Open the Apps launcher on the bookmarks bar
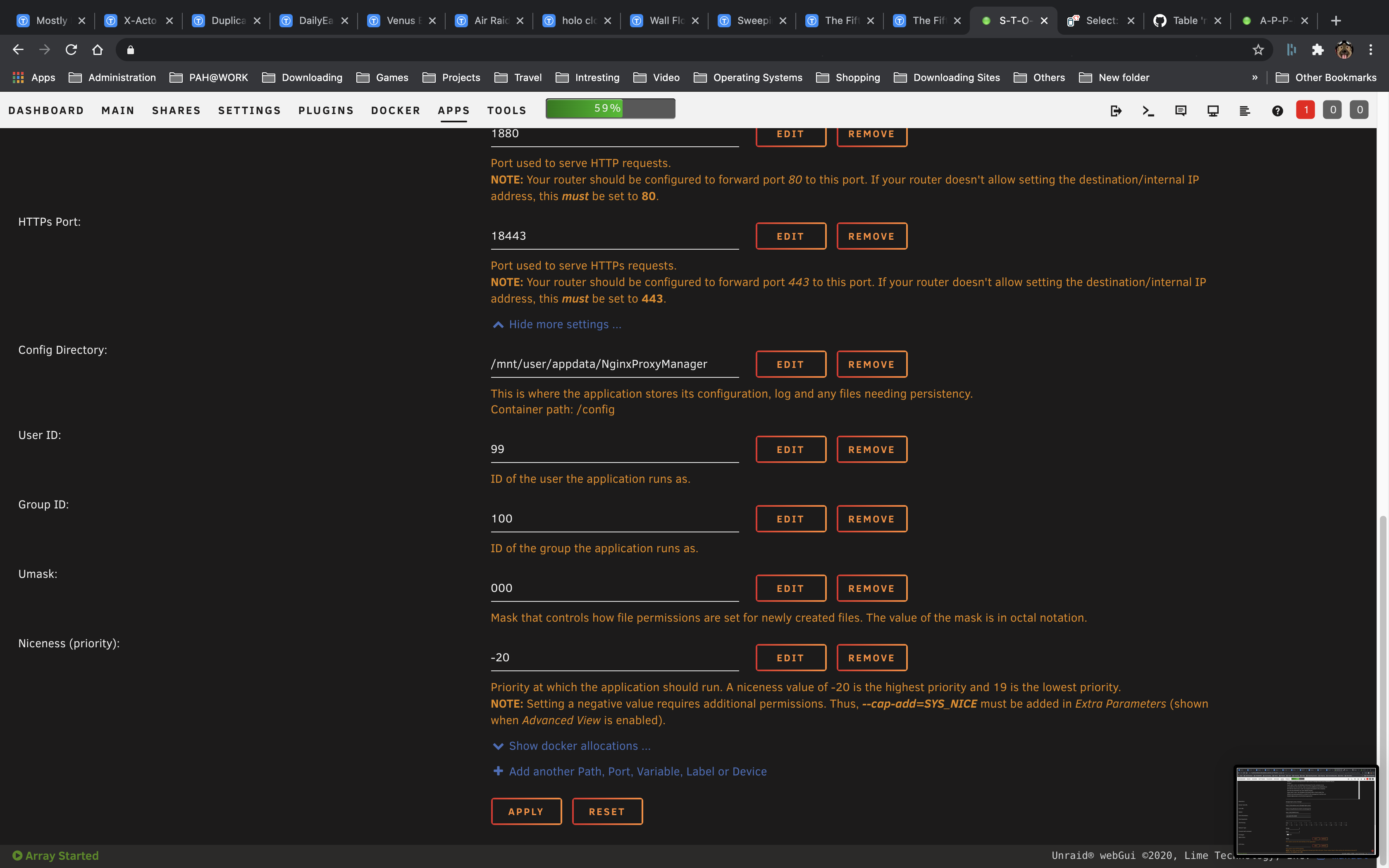The image size is (1389, 868). pyautogui.click(x=34, y=77)
